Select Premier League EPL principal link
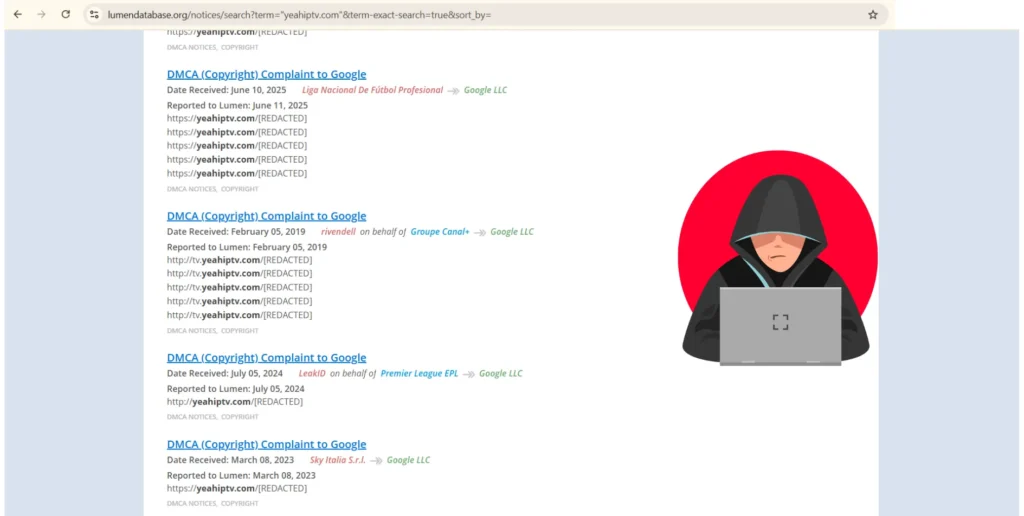 click(419, 374)
